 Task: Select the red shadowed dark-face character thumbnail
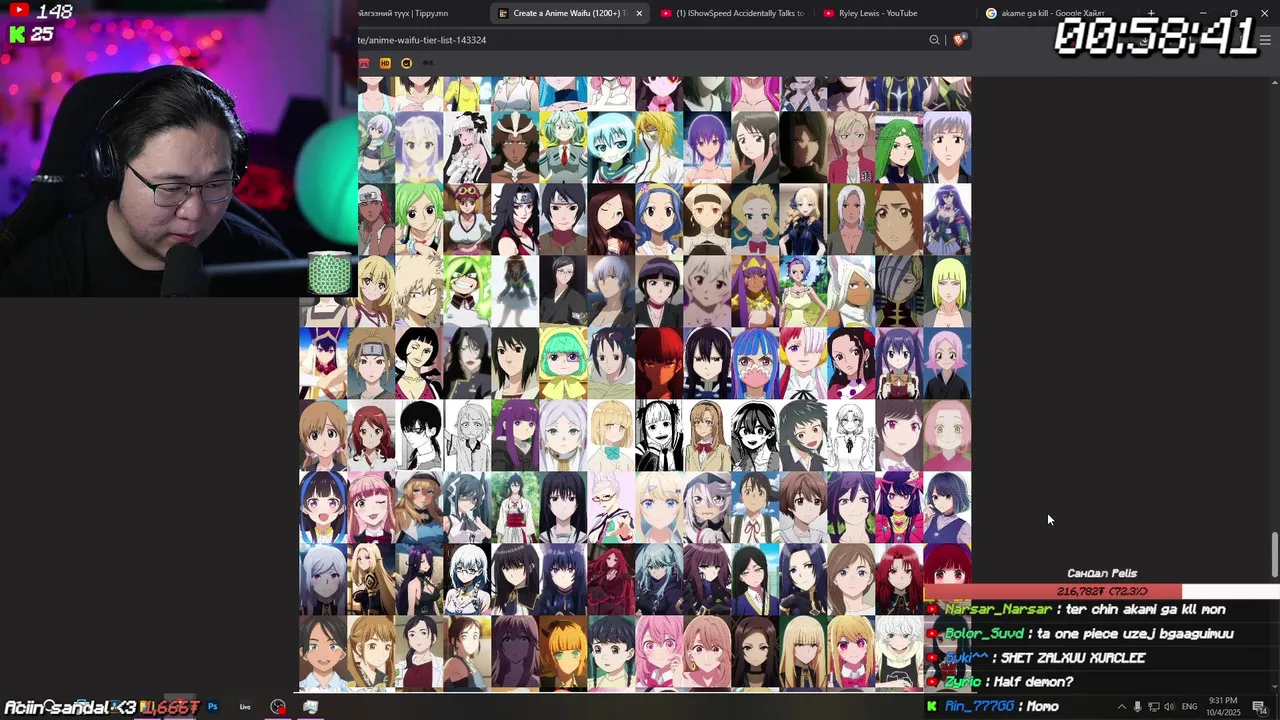(x=660, y=363)
